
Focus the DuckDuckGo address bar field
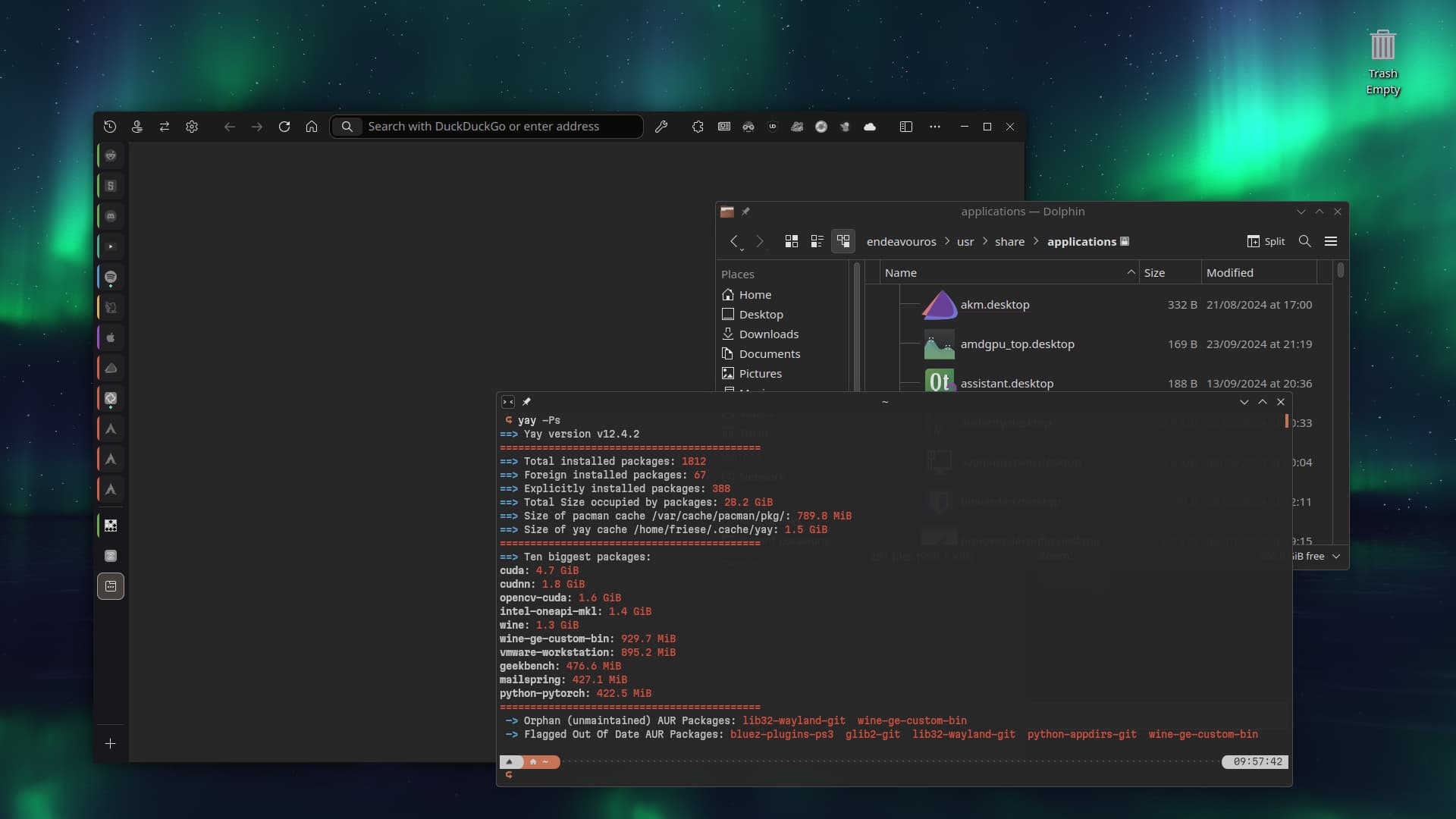tap(487, 127)
